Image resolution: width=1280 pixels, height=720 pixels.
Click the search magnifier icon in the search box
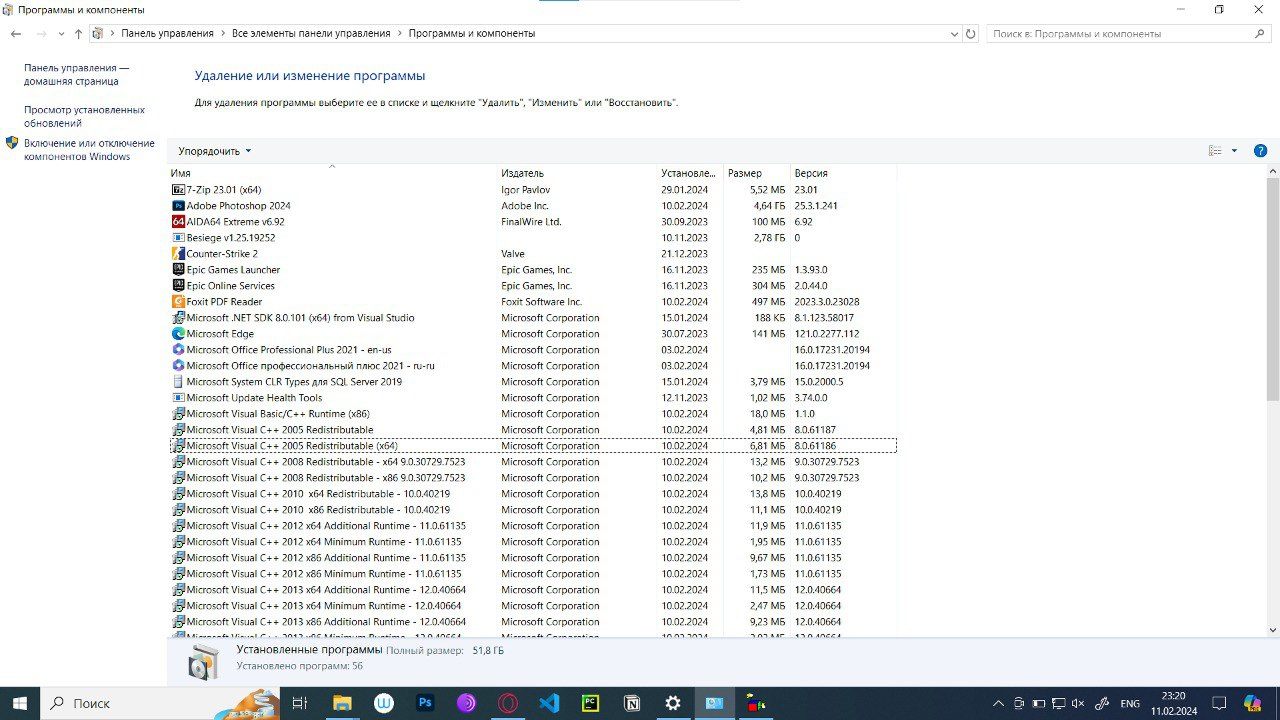point(1260,33)
